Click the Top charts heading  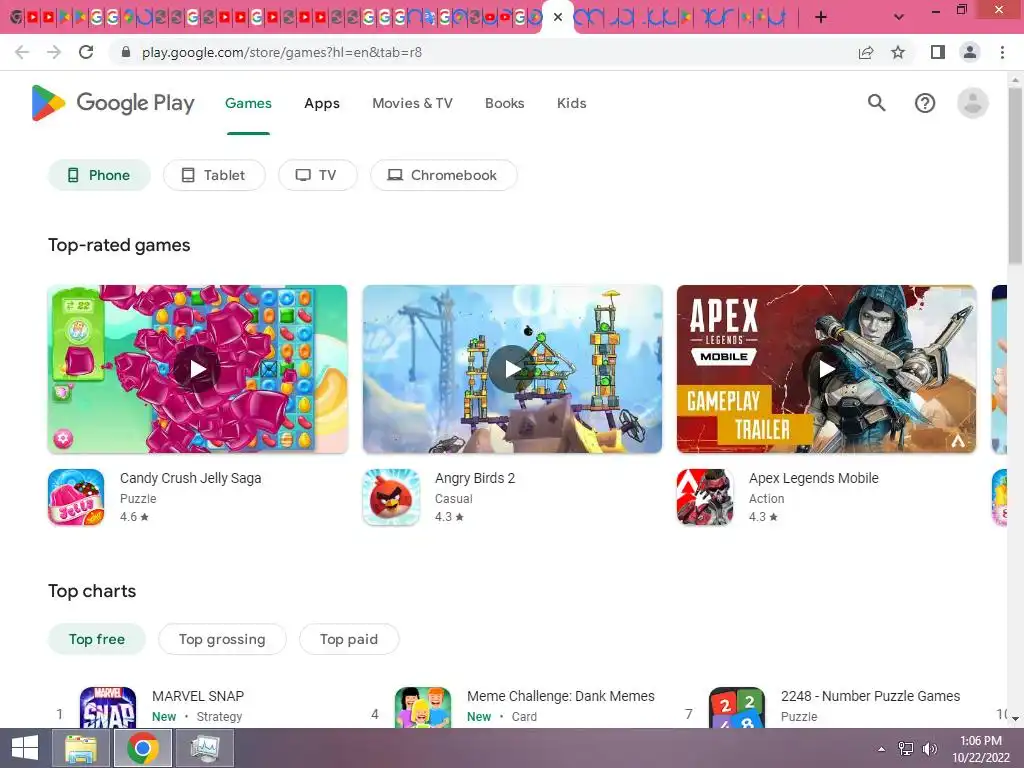click(x=92, y=591)
